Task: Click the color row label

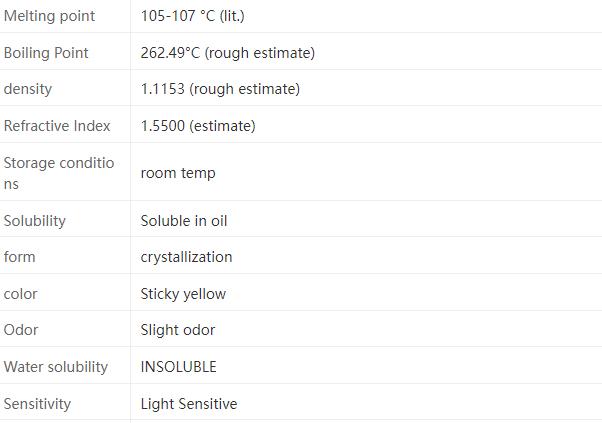Action: tap(21, 294)
